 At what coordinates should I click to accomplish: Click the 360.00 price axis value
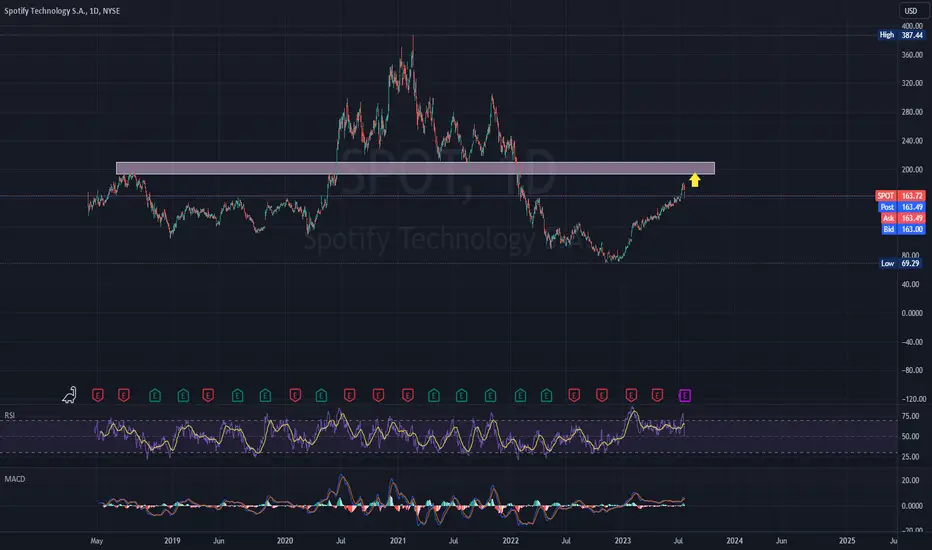tap(912, 55)
